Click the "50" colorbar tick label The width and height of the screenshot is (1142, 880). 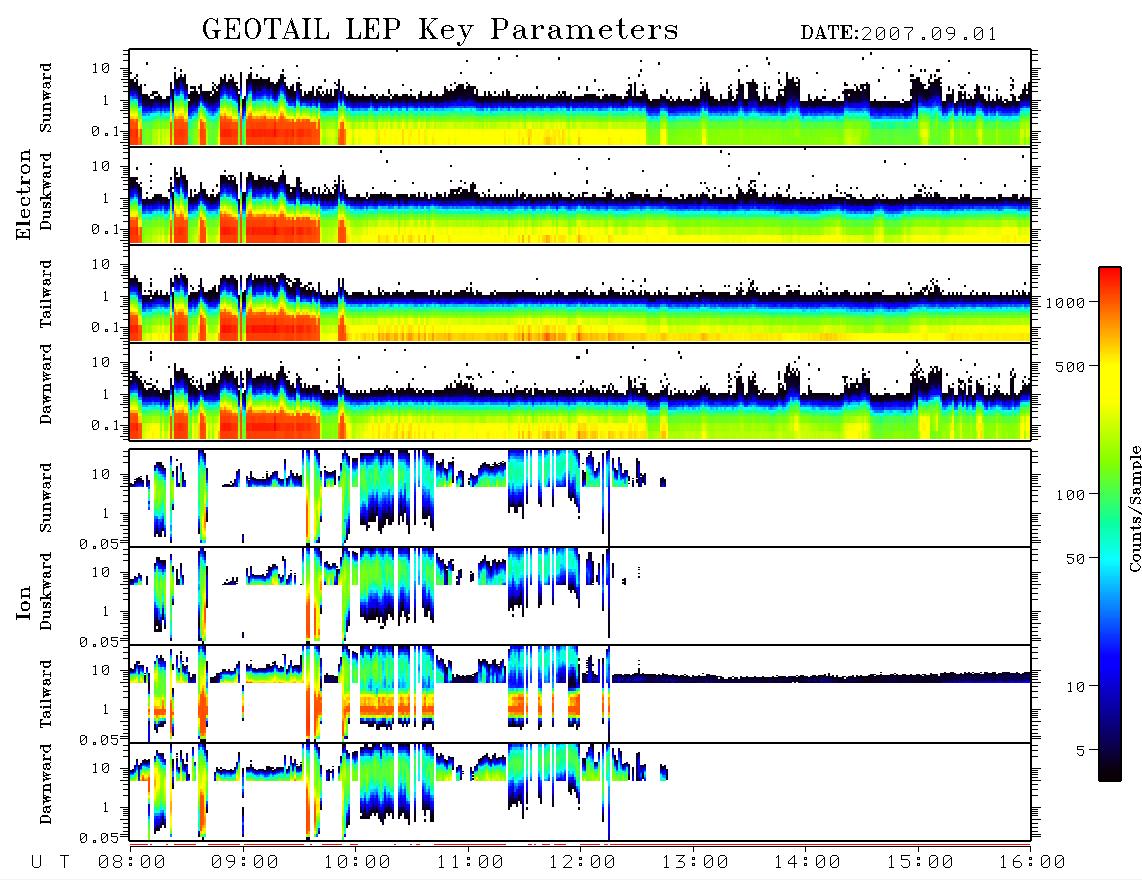(x=1076, y=559)
